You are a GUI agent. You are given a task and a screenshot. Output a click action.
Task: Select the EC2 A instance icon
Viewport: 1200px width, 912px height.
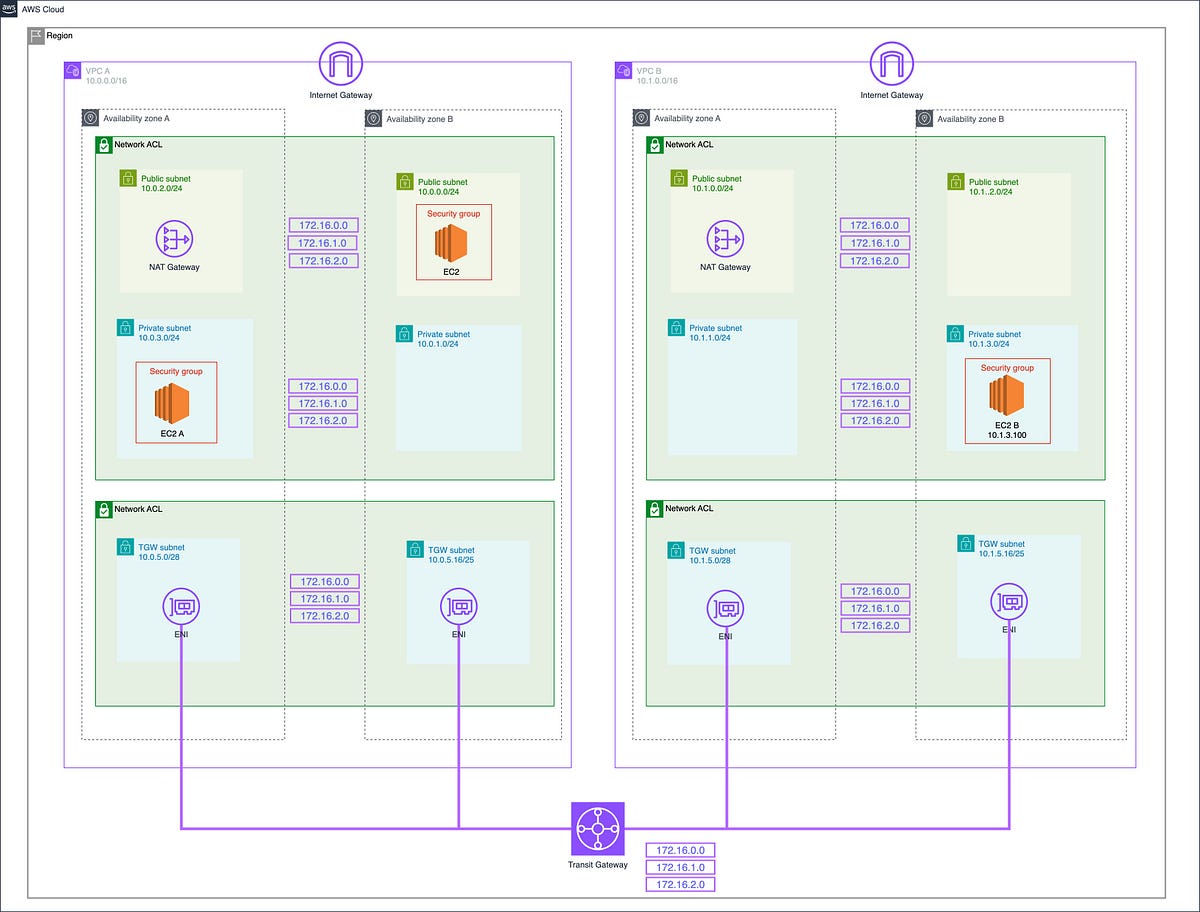173,402
